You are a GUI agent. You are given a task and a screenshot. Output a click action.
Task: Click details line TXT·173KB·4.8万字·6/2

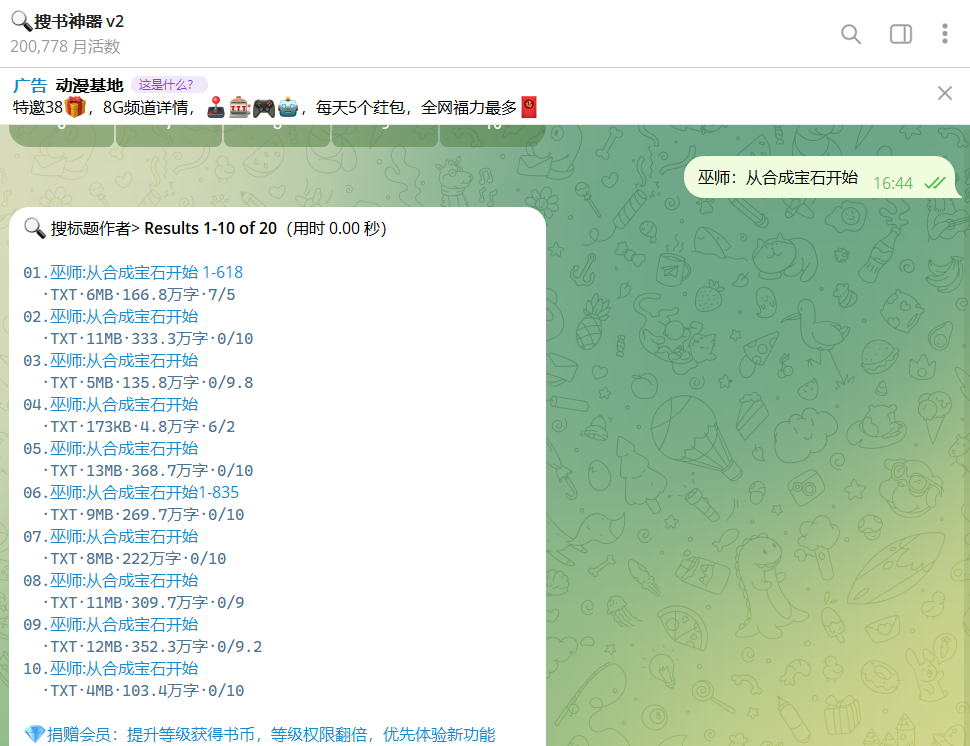[139, 426]
